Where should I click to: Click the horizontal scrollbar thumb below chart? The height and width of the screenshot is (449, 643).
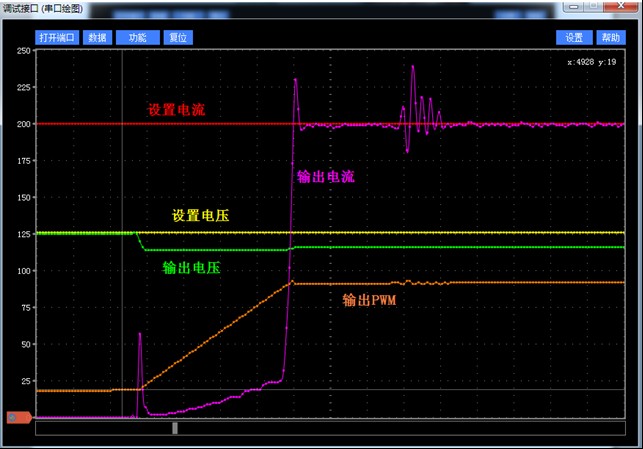(x=175, y=428)
